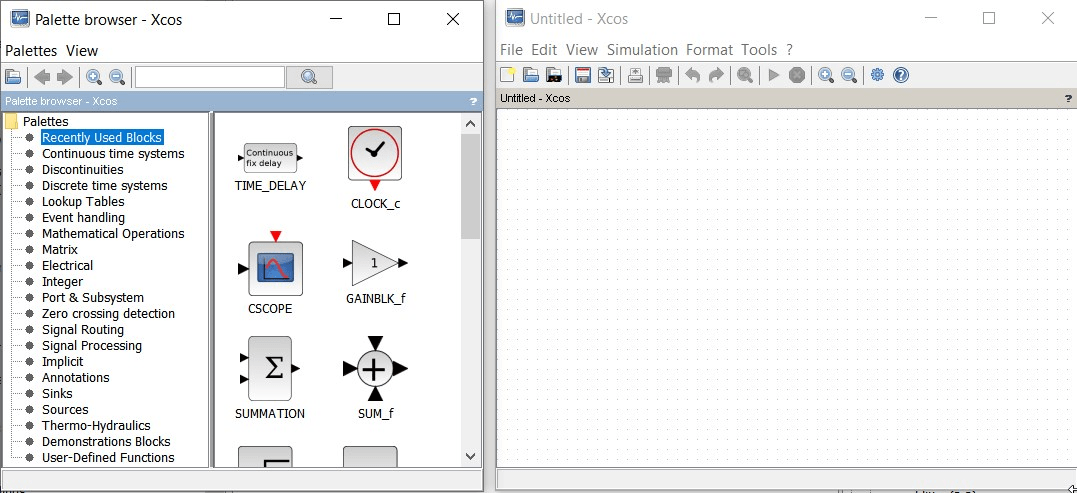Select the Event handling palette
This screenshot has height=493, width=1077.
(x=83, y=218)
